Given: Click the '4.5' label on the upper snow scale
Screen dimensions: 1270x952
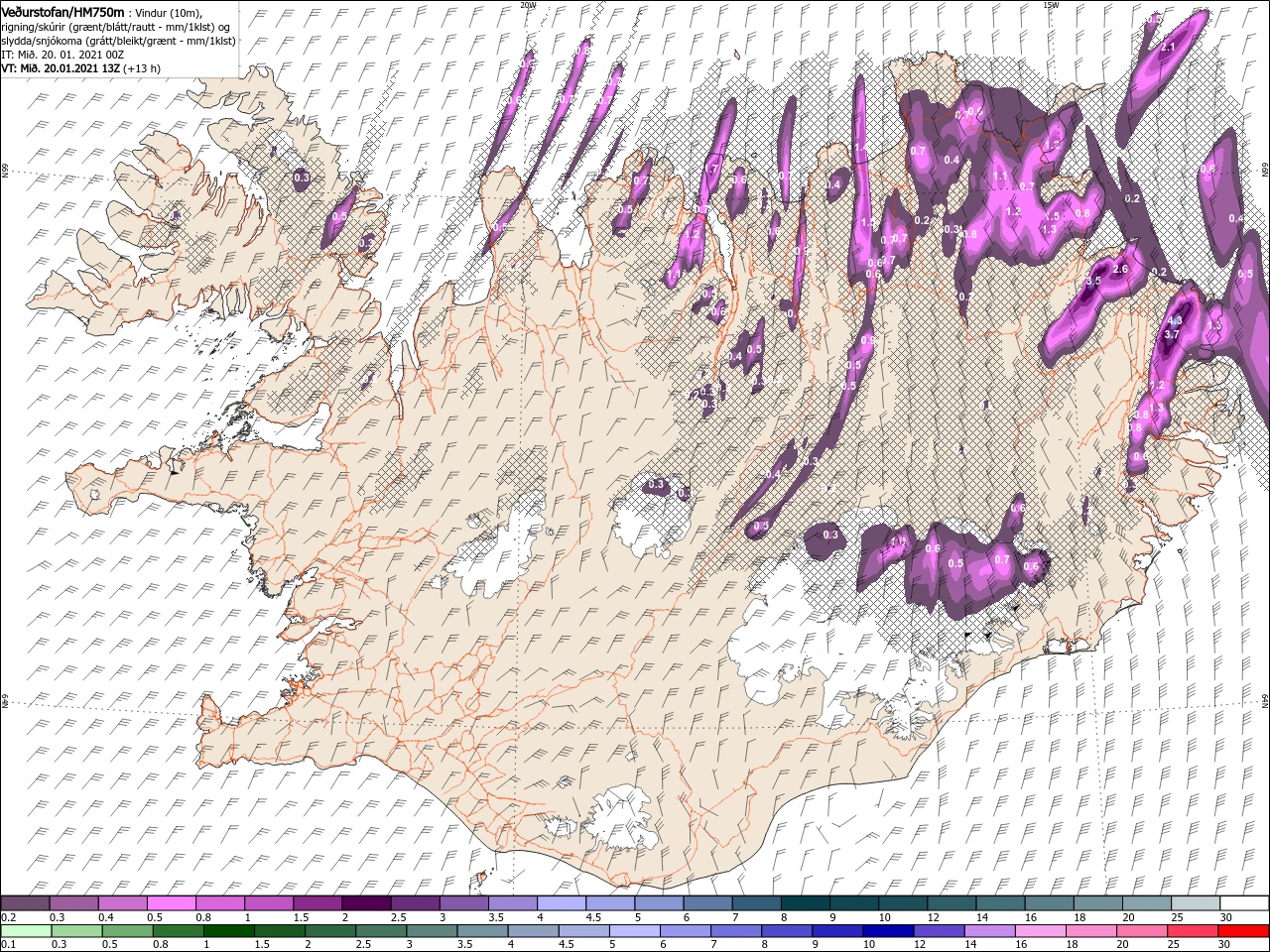Looking at the screenshot, I should [593, 917].
